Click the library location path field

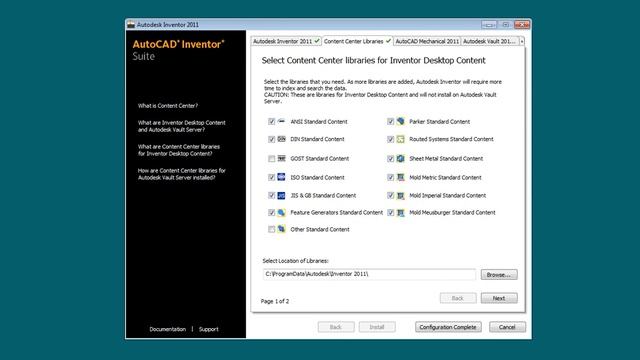pos(369,274)
